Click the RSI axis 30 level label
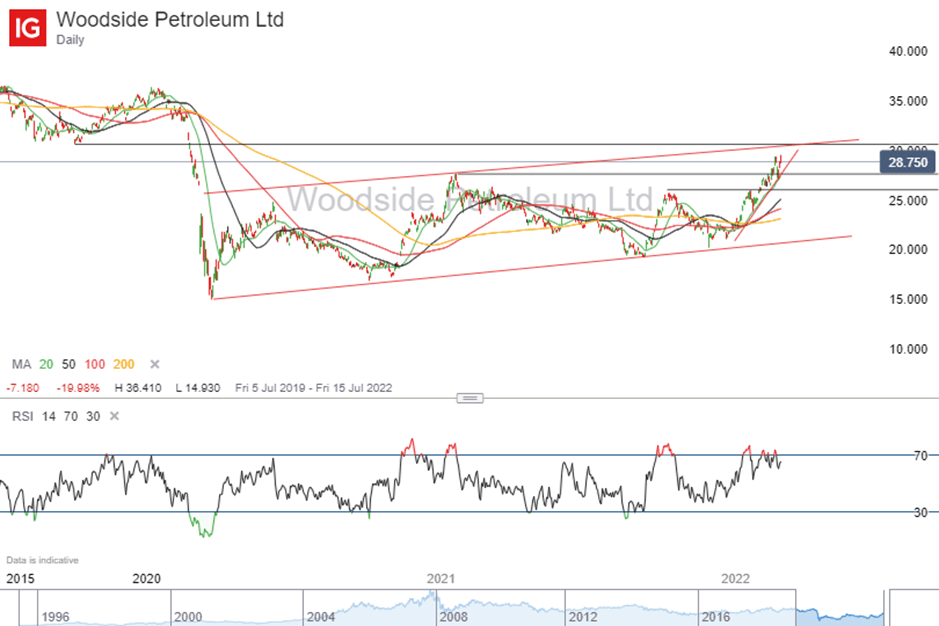Screen dimensions: 939x626 point(920,512)
